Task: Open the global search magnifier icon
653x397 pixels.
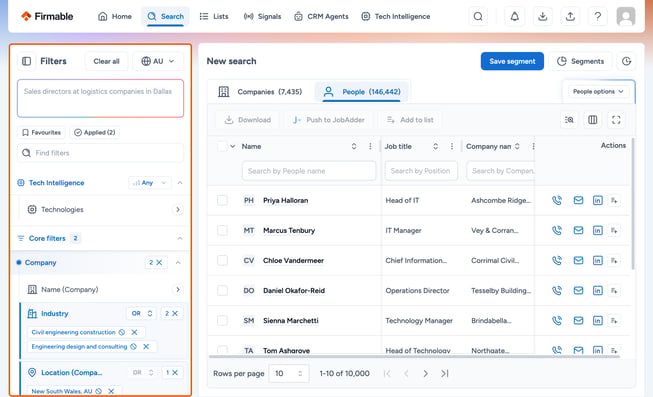Action: point(478,17)
